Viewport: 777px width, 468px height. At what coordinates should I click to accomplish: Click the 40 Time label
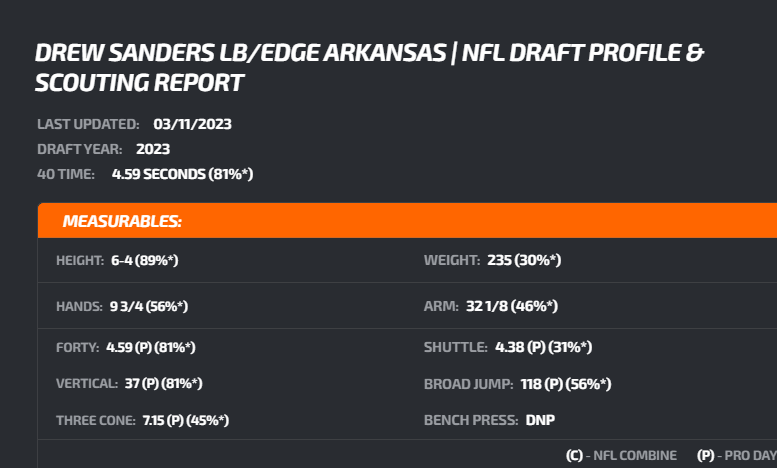(x=66, y=175)
